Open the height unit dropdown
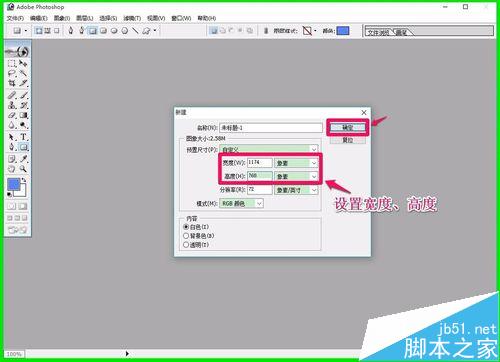The image size is (500, 362). point(296,176)
